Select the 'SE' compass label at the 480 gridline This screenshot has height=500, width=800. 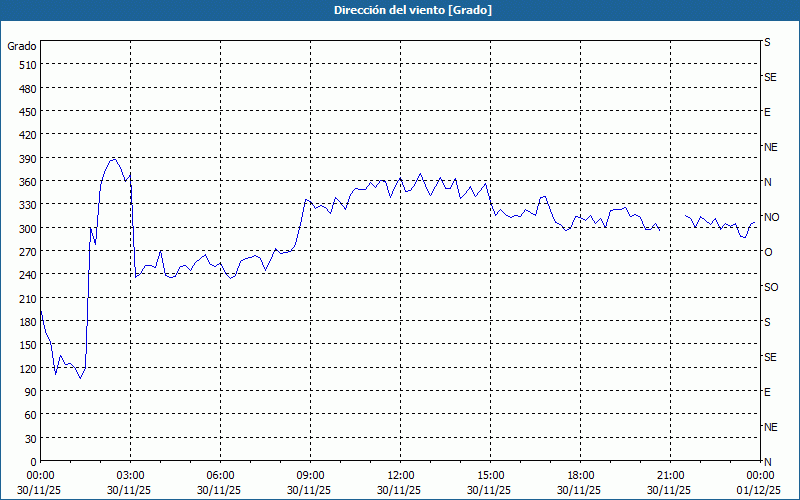[x=770, y=77]
